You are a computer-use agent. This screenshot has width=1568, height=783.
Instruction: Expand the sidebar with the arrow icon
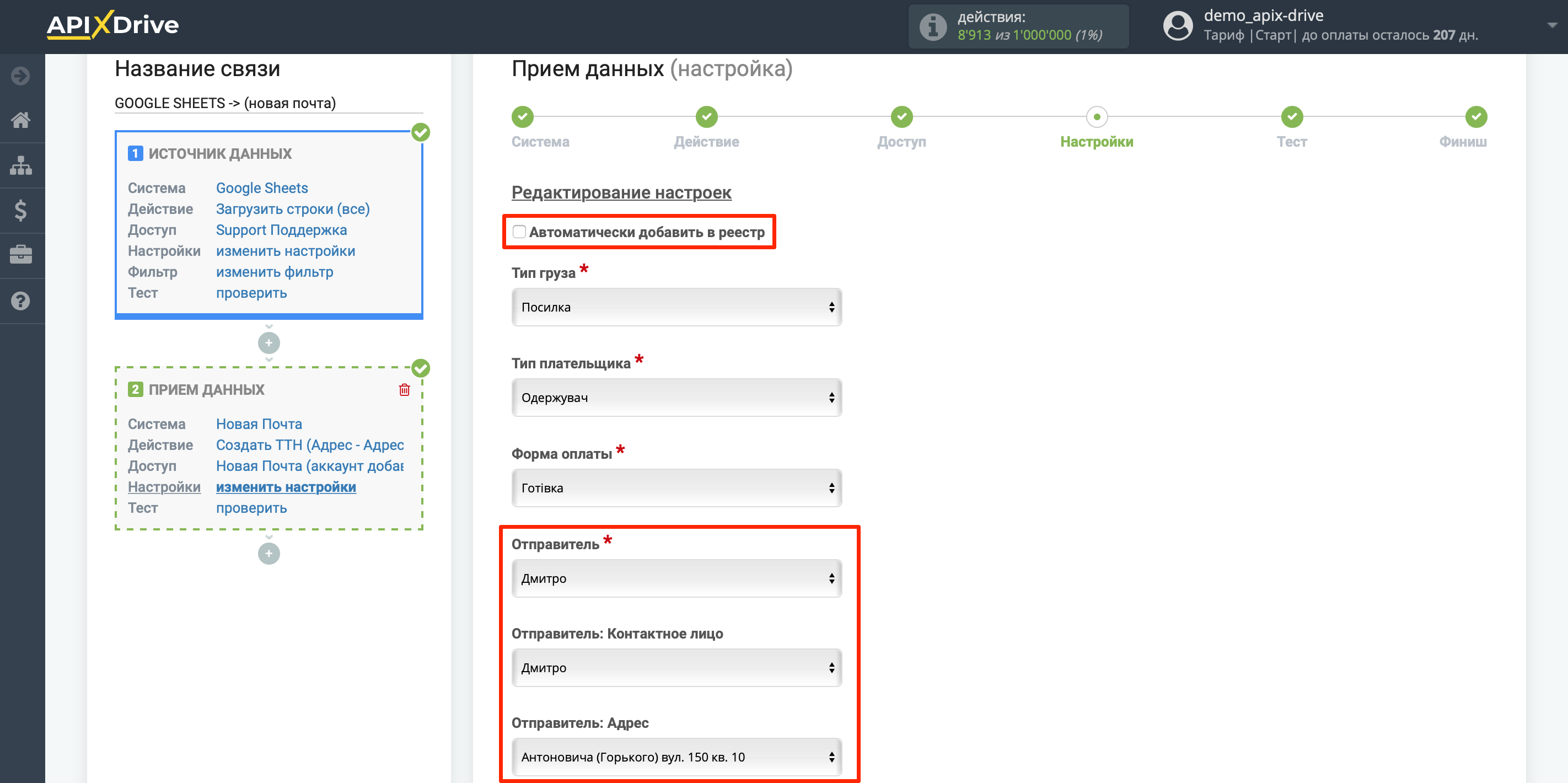tap(21, 76)
